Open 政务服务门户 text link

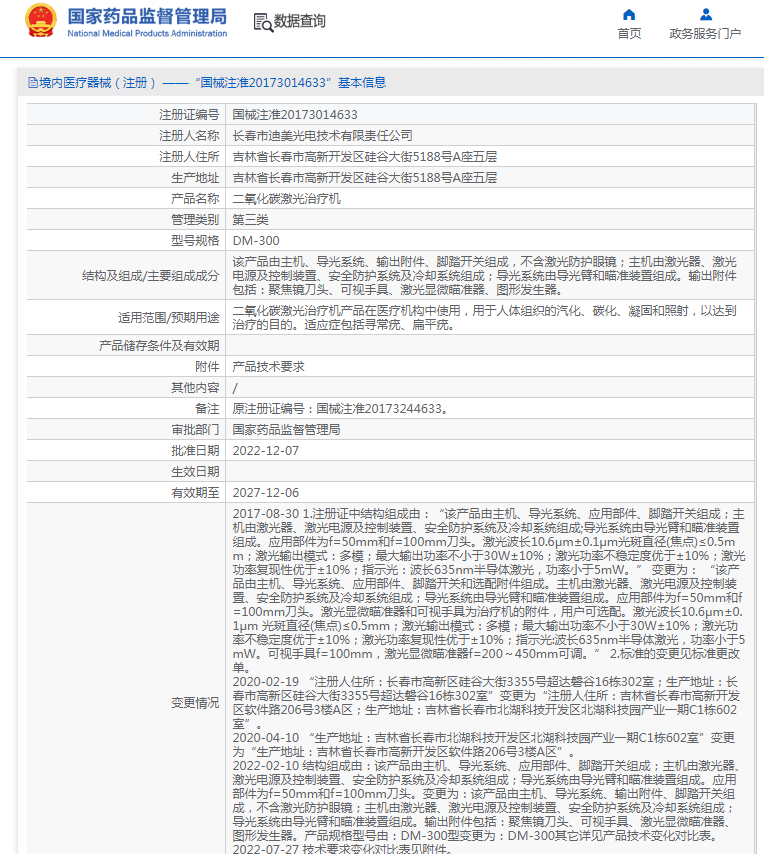(x=705, y=34)
